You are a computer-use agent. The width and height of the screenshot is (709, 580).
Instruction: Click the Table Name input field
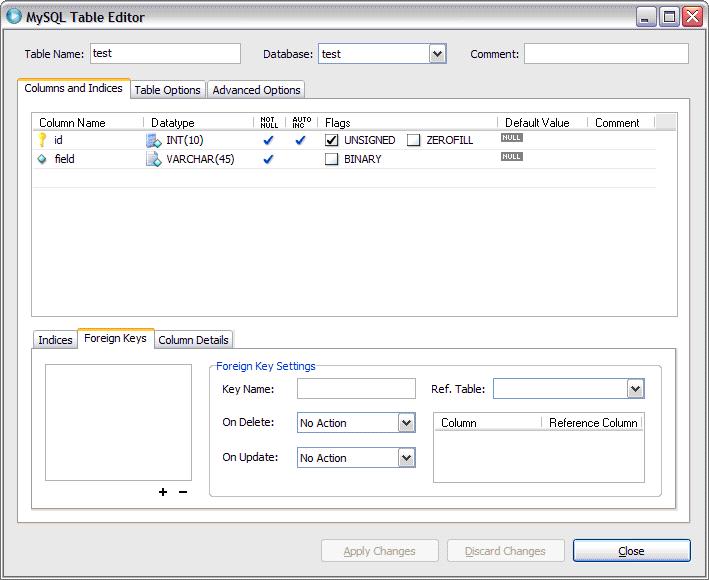tap(165, 53)
